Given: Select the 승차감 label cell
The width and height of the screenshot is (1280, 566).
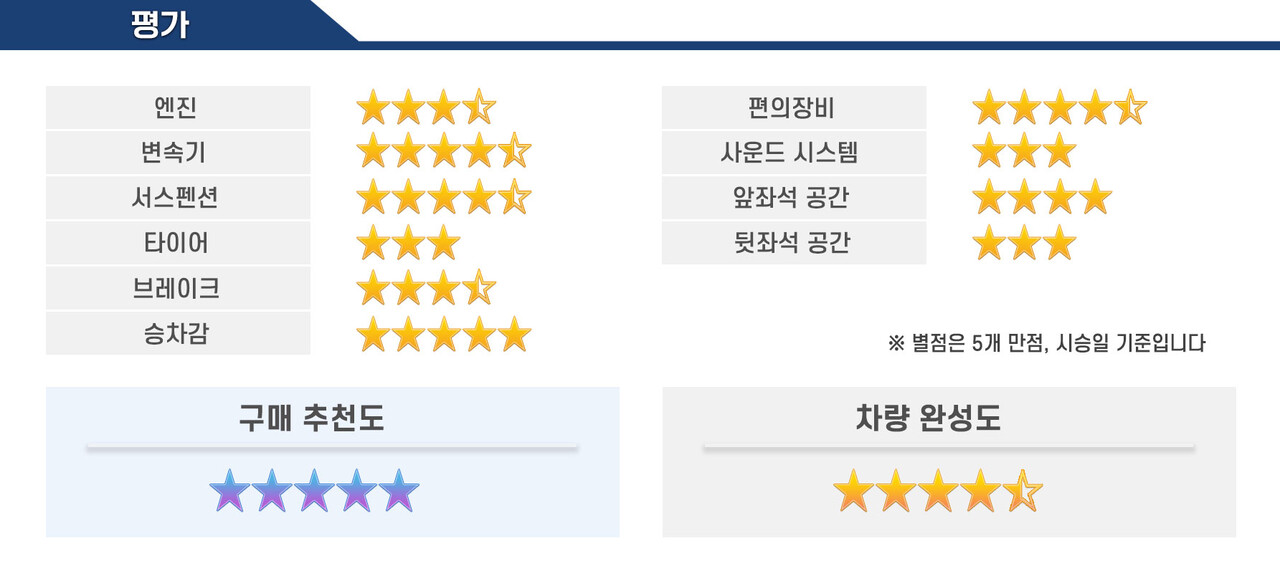Looking at the screenshot, I should (x=178, y=334).
